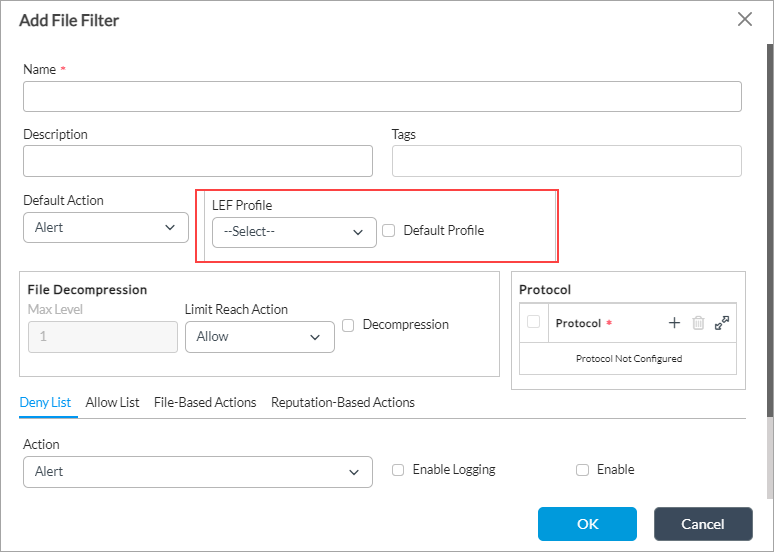The image size is (774, 552).
Task: Expand the Protocol table with arrows icon
Action: [x=722, y=323]
